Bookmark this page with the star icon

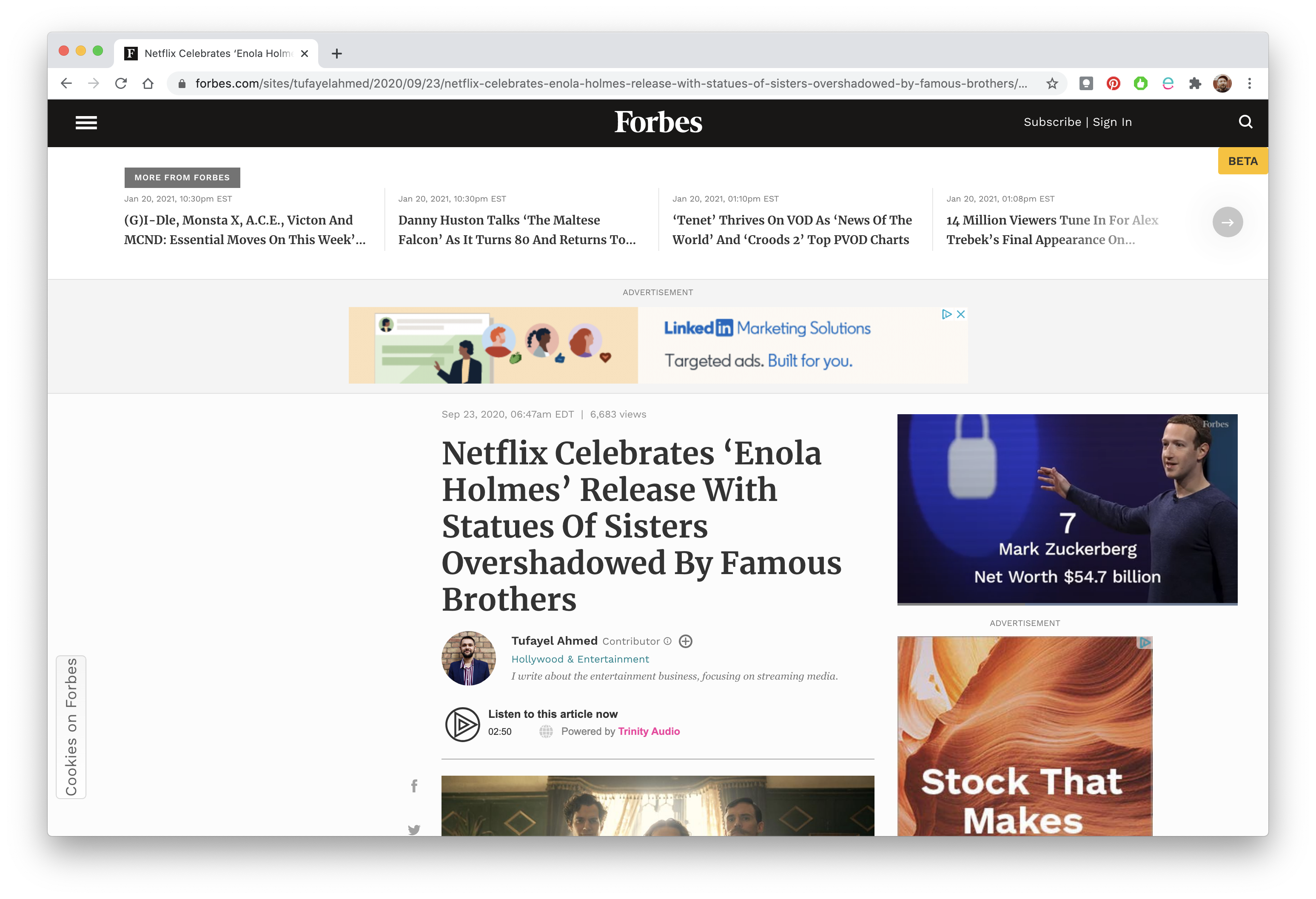(1051, 84)
